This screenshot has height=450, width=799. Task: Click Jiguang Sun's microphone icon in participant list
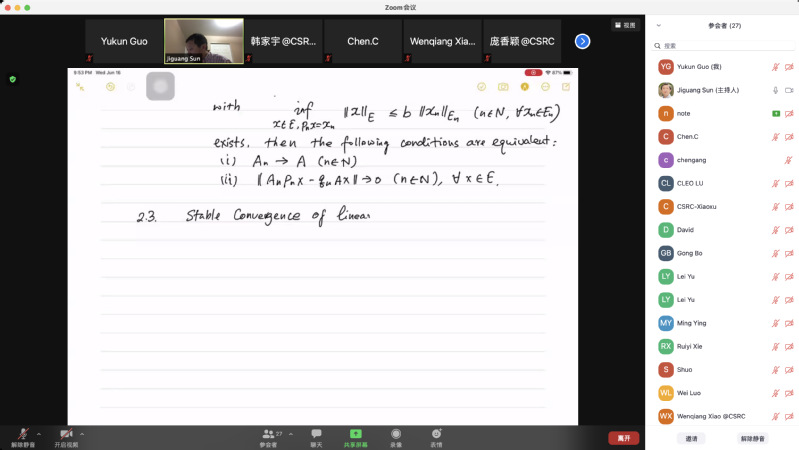point(775,90)
